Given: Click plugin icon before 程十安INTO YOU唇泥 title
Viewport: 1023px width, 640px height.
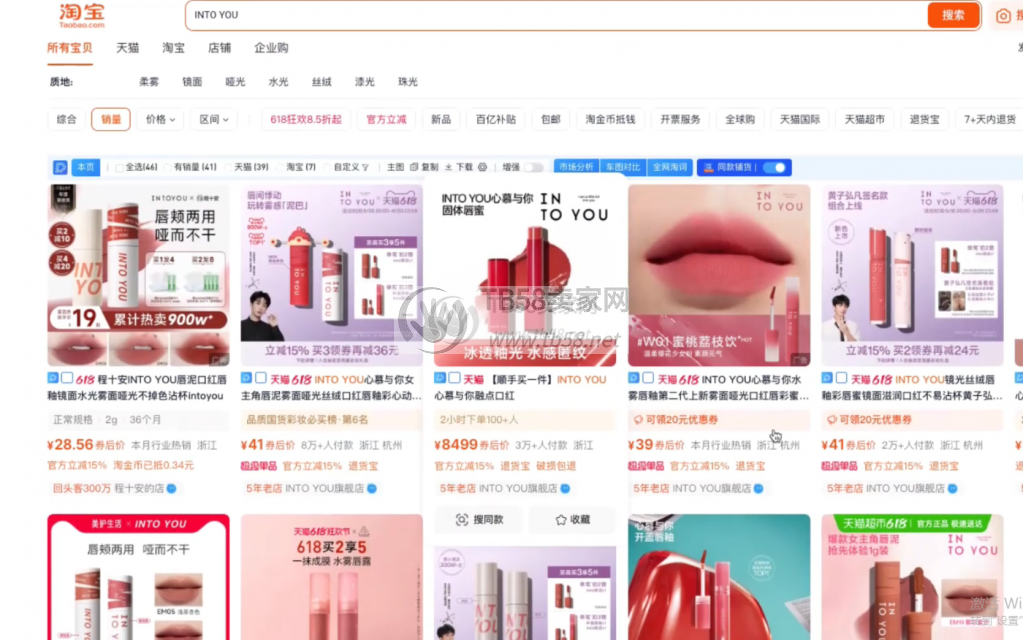Looking at the screenshot, I should pyautogui.click(x=53, y=378).
